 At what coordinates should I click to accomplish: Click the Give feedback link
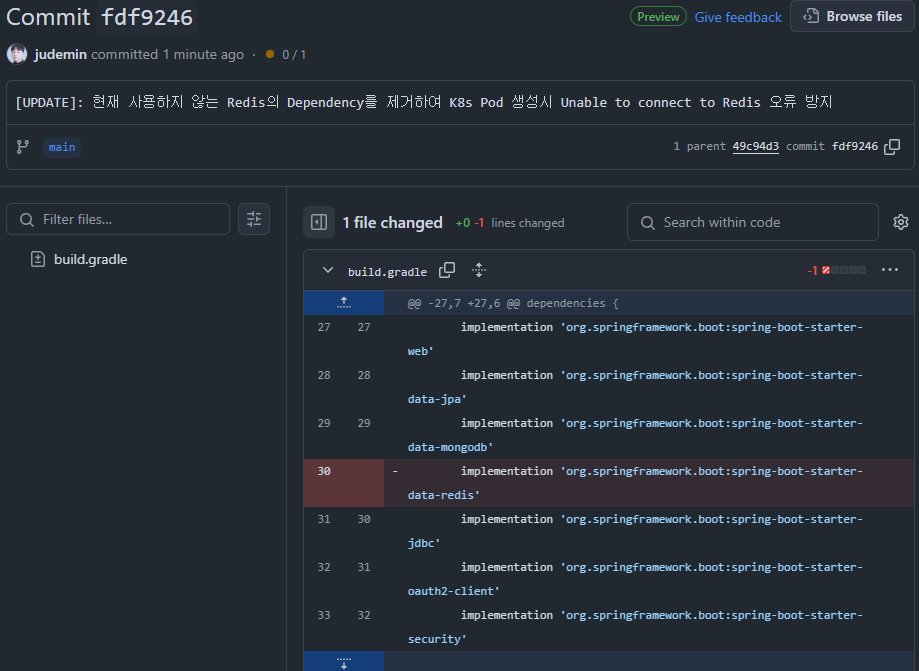738,17
